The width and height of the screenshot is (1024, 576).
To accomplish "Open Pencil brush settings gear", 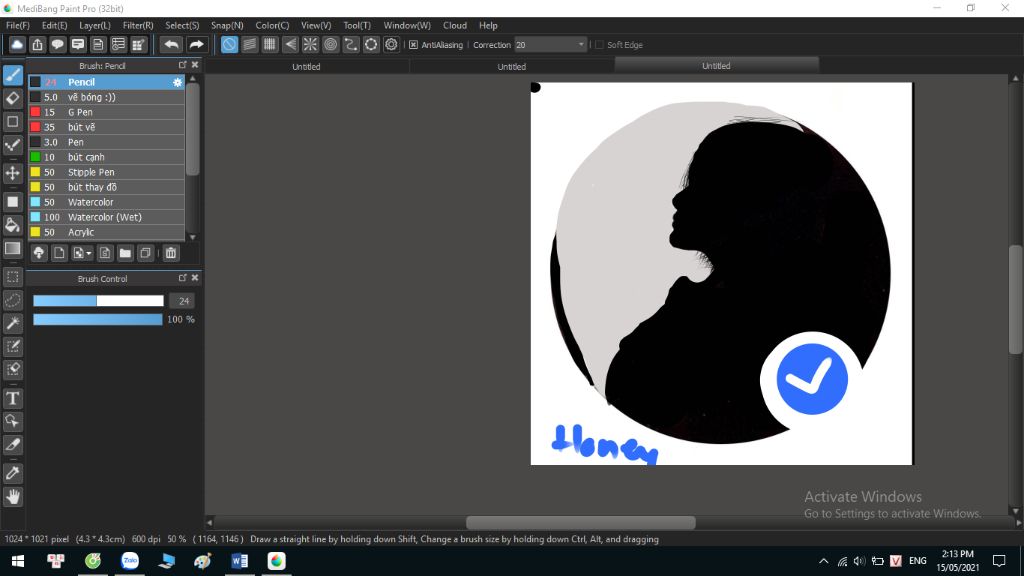I will pyautogui.click(x=177, y=82).
